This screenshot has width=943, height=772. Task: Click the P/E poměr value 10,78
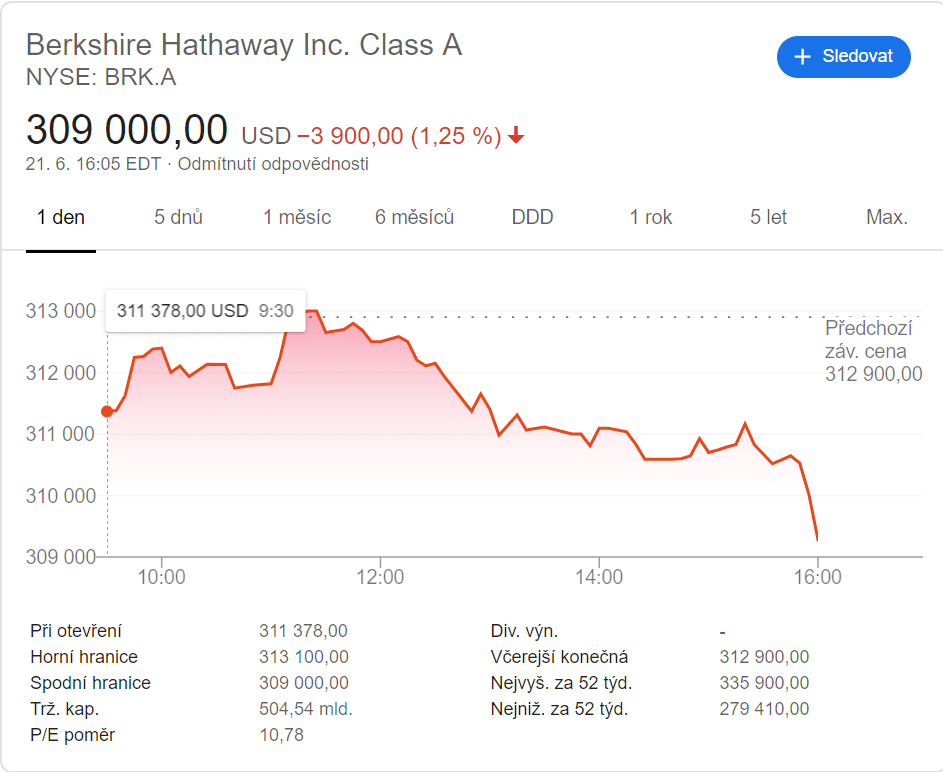click(281, 735)
